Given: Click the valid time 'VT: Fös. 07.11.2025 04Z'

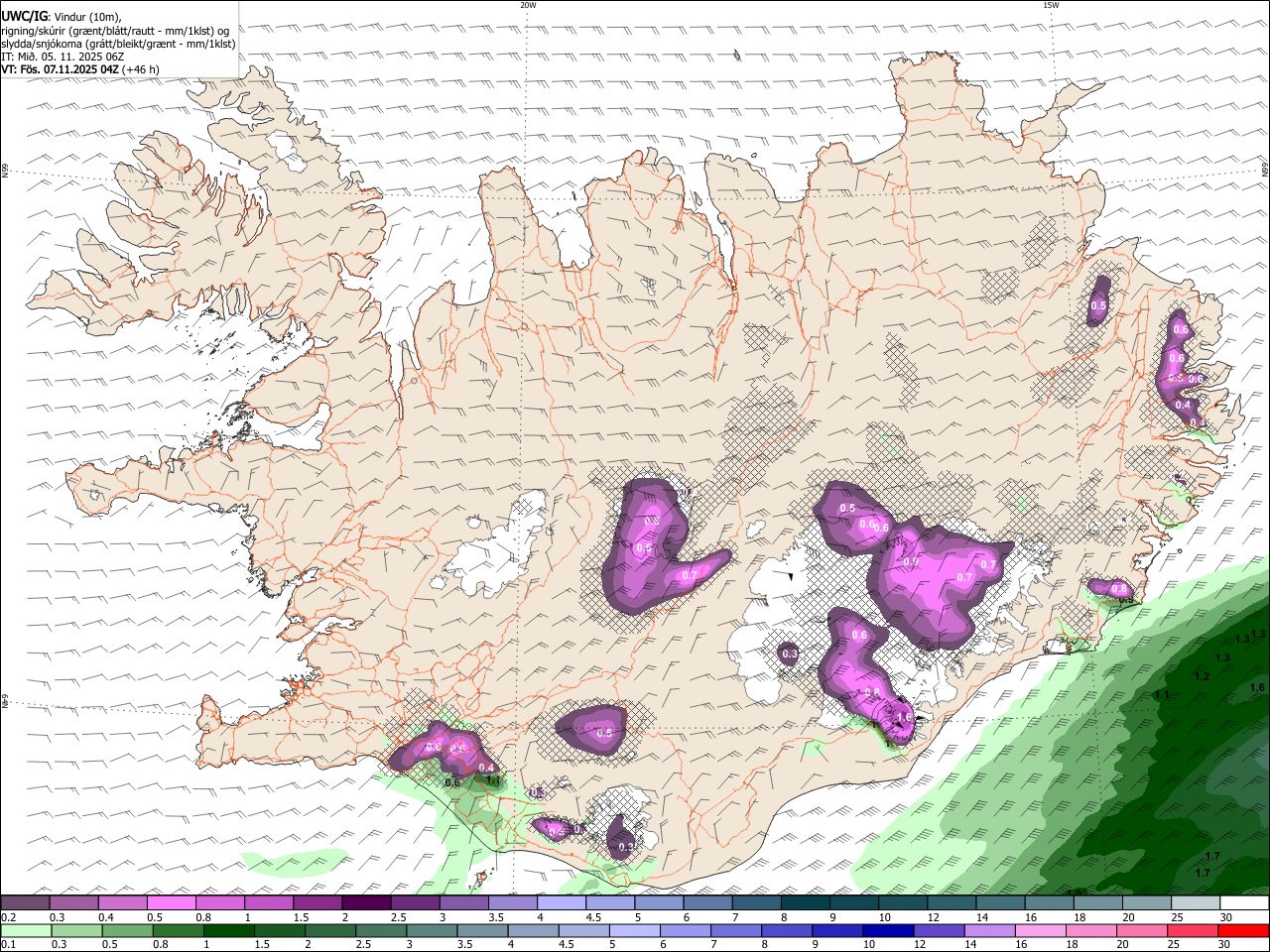Looking at the screenshot, I should (61, 69).
